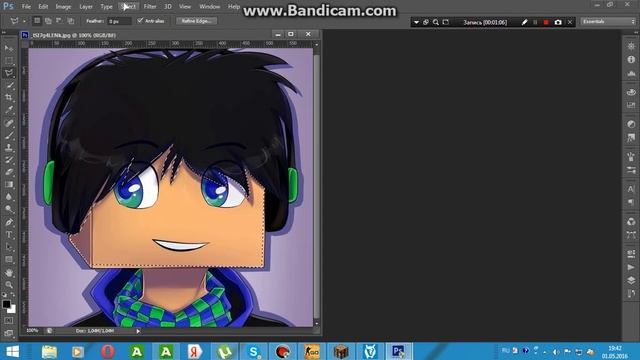Open the Windows Start button
Viewport: 640px width, 360px height.
coord(12,351)
